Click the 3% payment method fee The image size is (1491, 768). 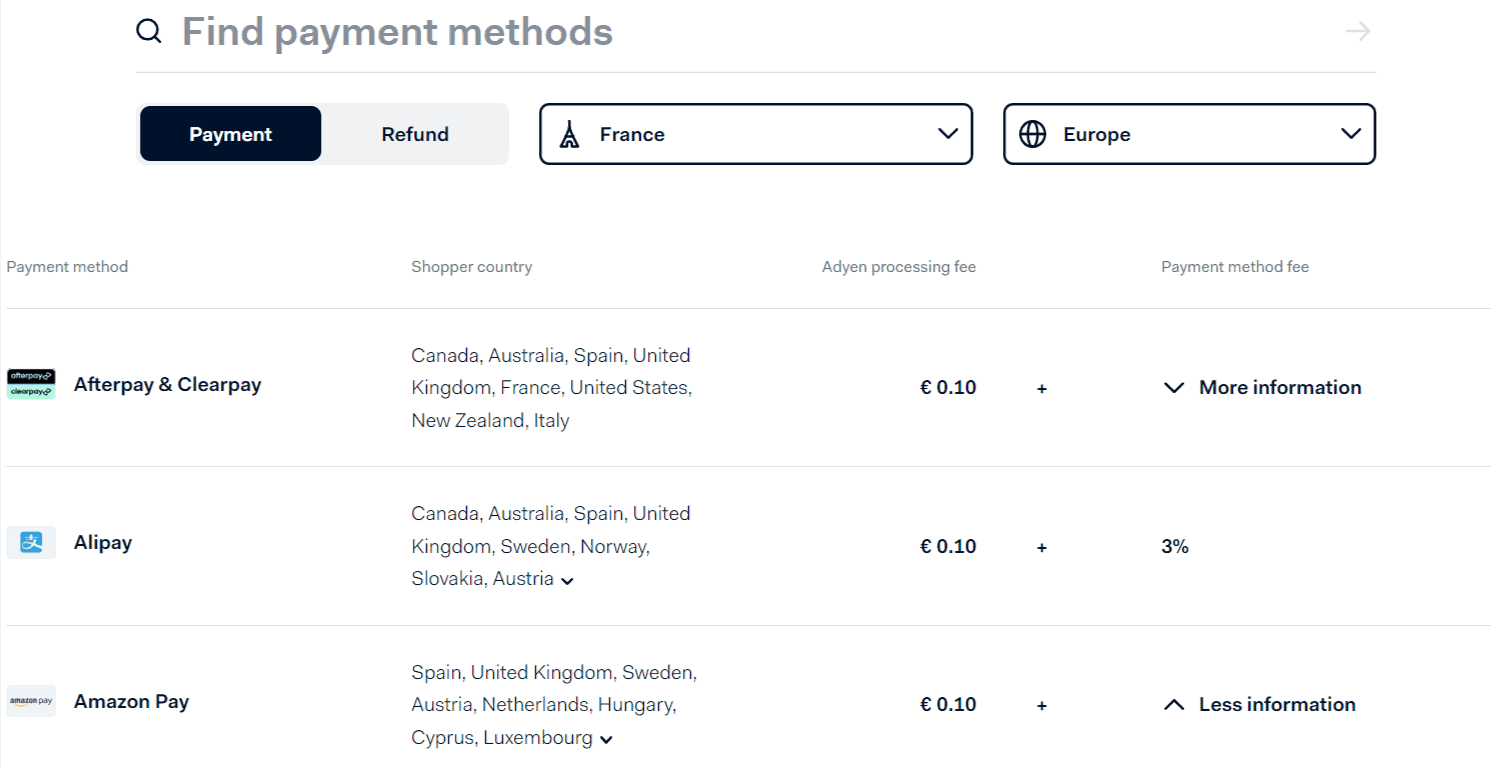(1174, 546)
